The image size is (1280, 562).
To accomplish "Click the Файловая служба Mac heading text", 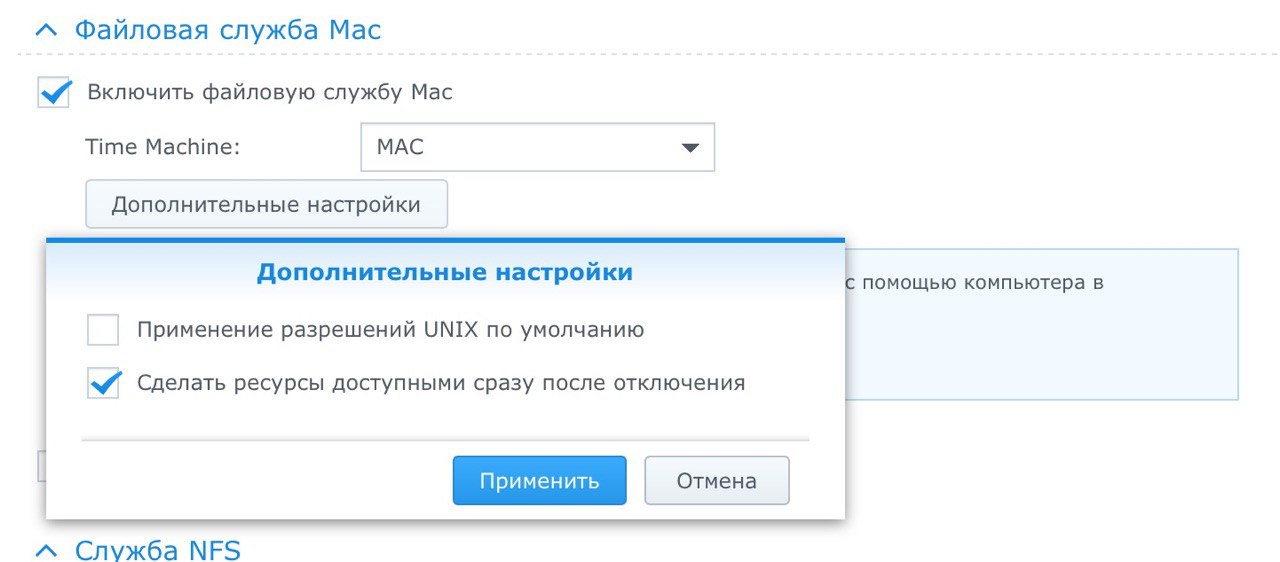I will [228, 30].
